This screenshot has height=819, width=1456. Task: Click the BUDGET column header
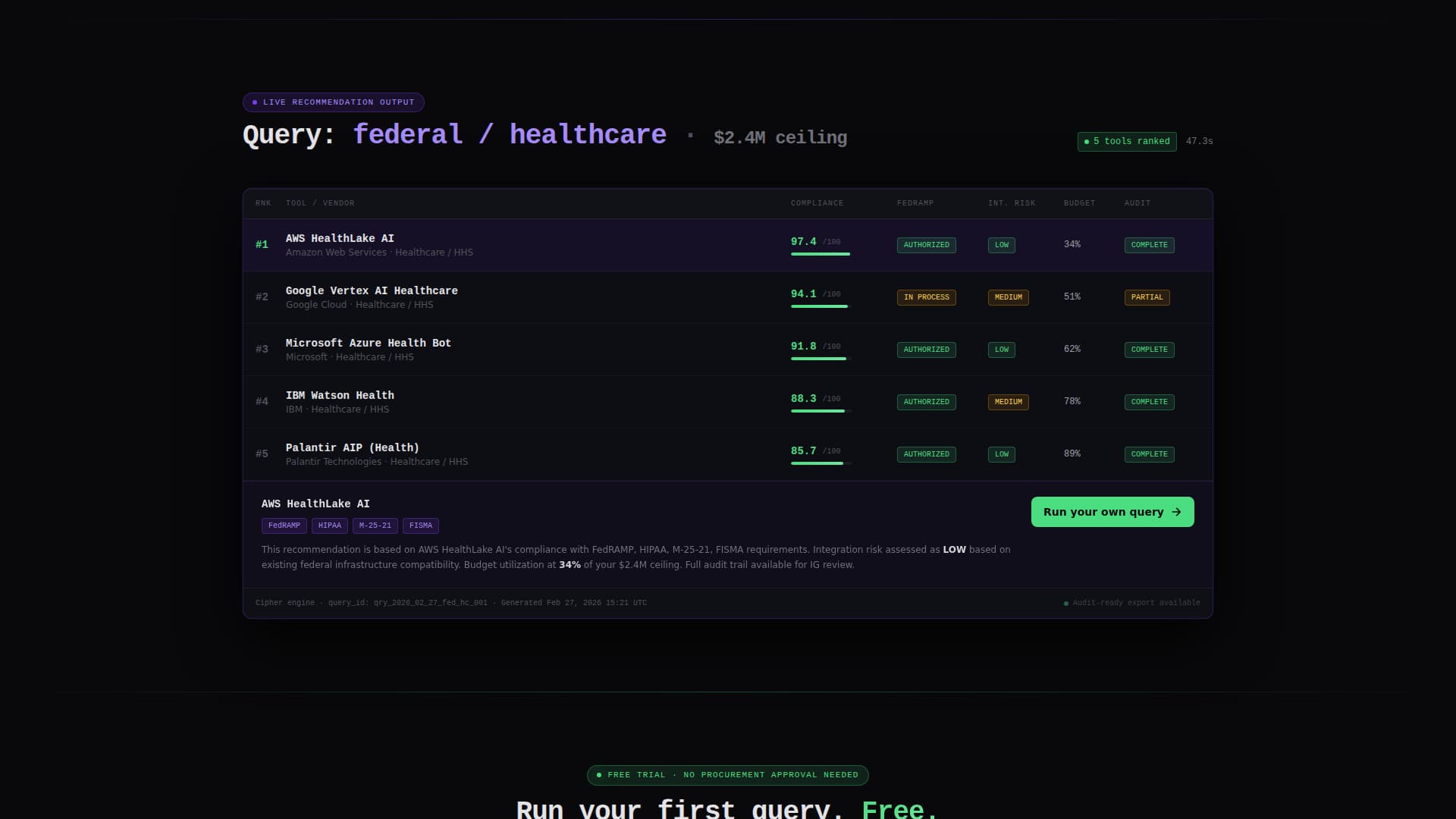tap(1079, 203)
